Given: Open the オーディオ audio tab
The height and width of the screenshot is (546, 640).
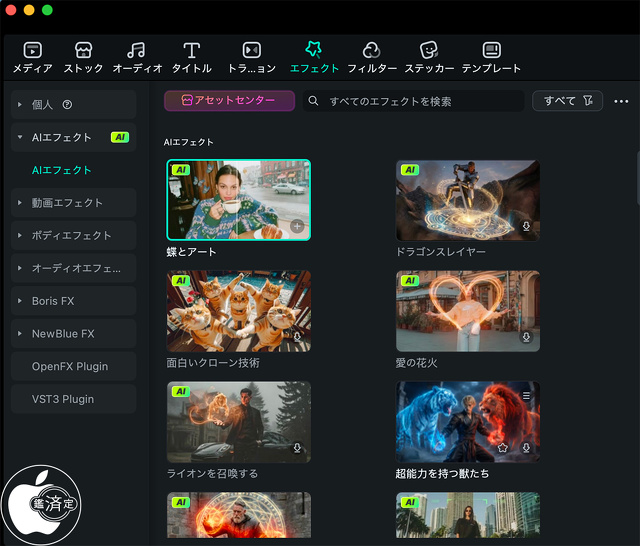Looking at the screenshot, I should pos(137,58).
